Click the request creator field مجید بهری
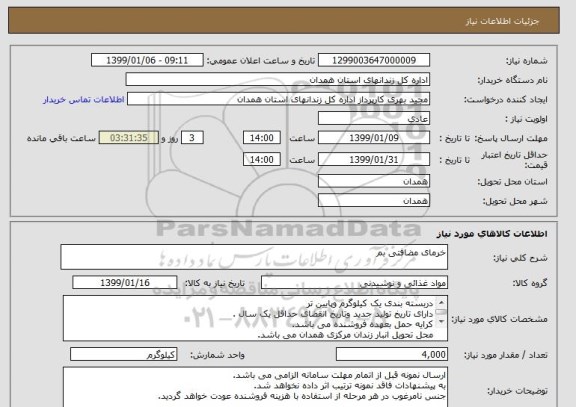This screenshot has width=576, height=407. pos(278,99)
